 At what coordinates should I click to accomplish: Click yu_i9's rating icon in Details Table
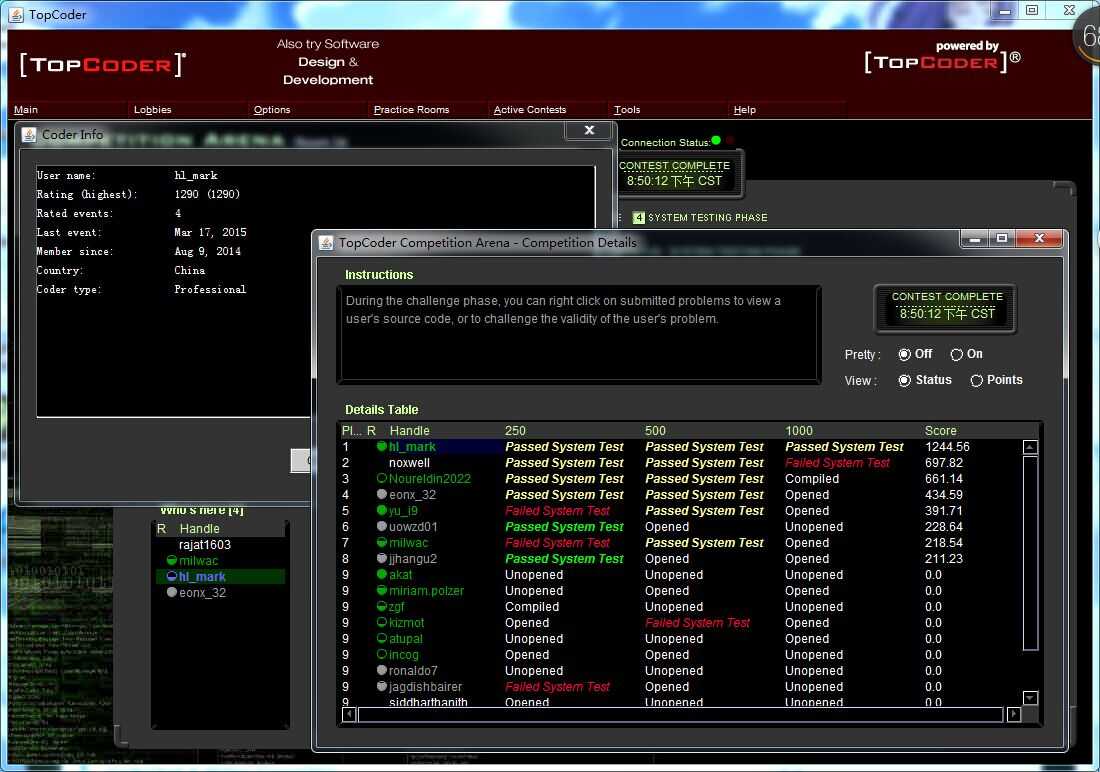pyautogui.click(x=382, y=510)
